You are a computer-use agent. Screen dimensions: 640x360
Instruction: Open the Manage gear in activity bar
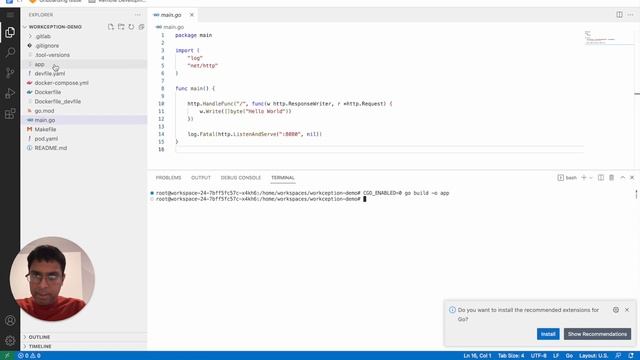(x=10, y=340)
